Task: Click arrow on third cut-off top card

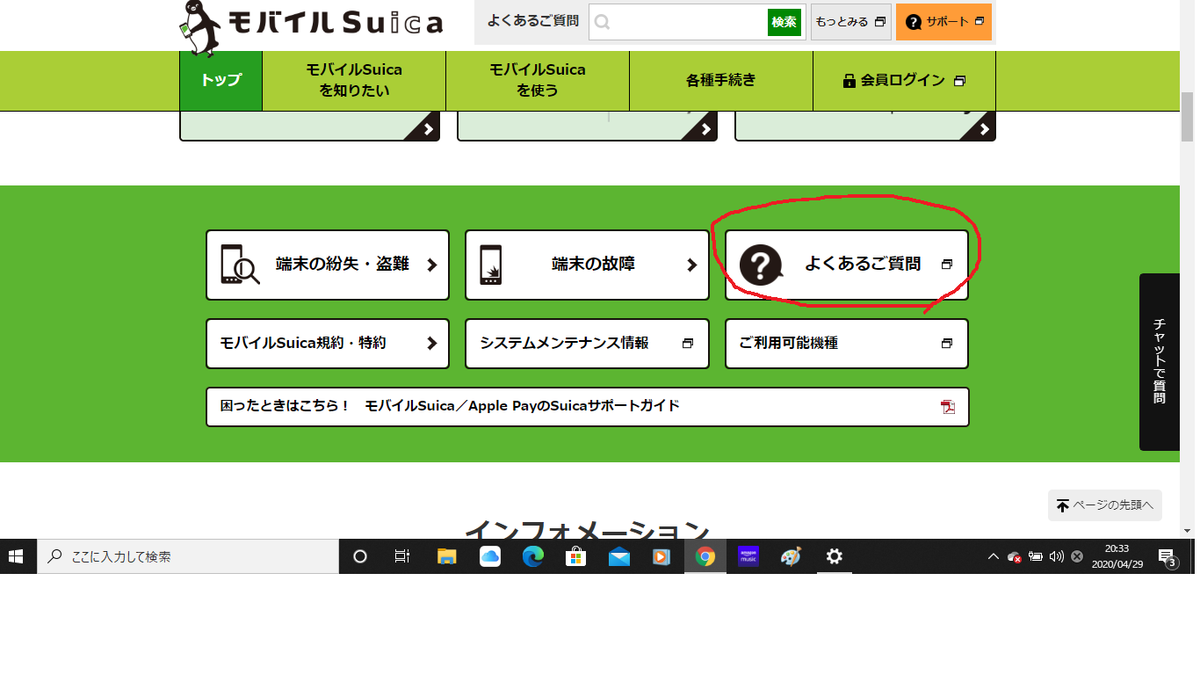Action: click(x=984, y=129)
